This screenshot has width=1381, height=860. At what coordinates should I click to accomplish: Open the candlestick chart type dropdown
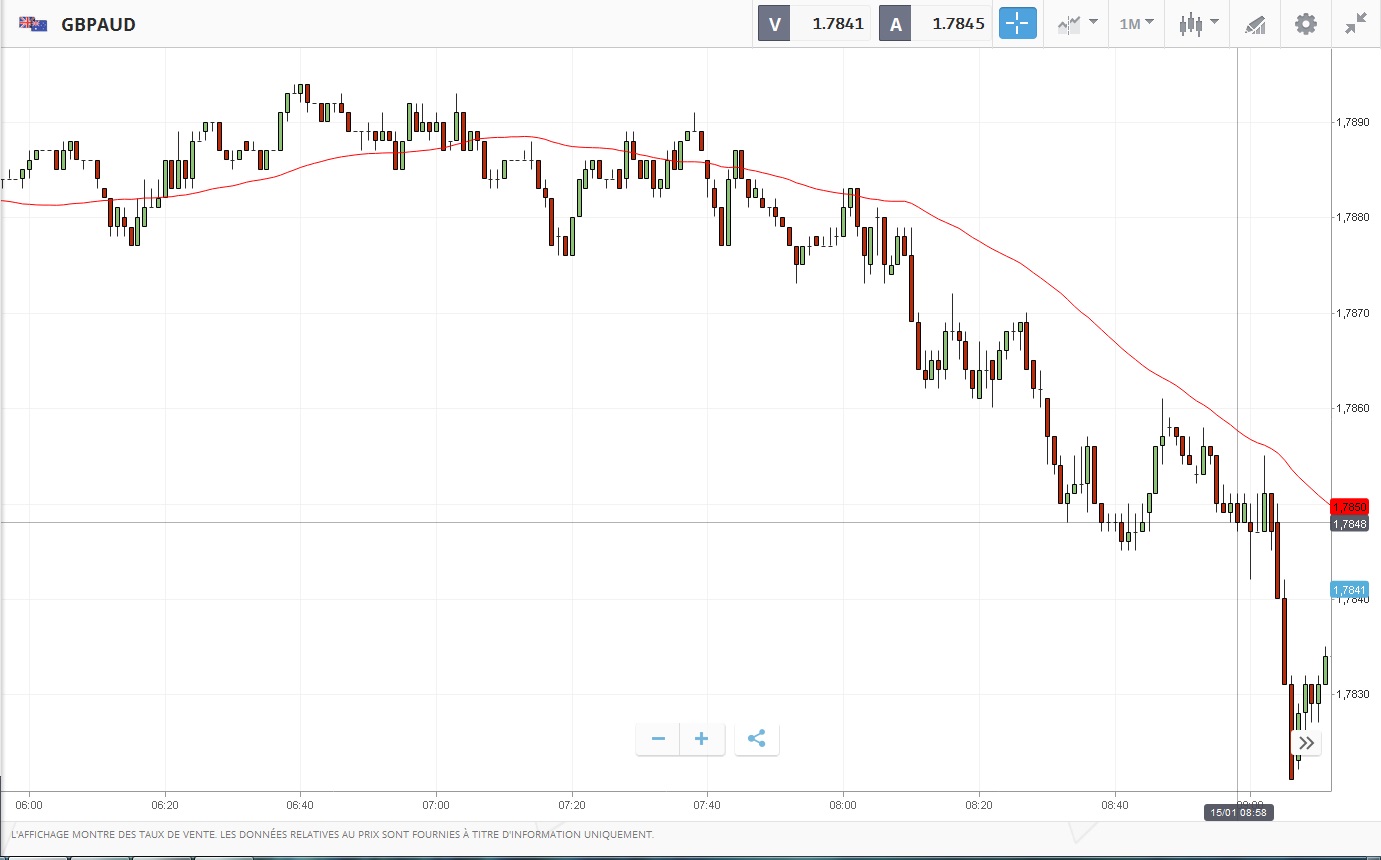1198,23
